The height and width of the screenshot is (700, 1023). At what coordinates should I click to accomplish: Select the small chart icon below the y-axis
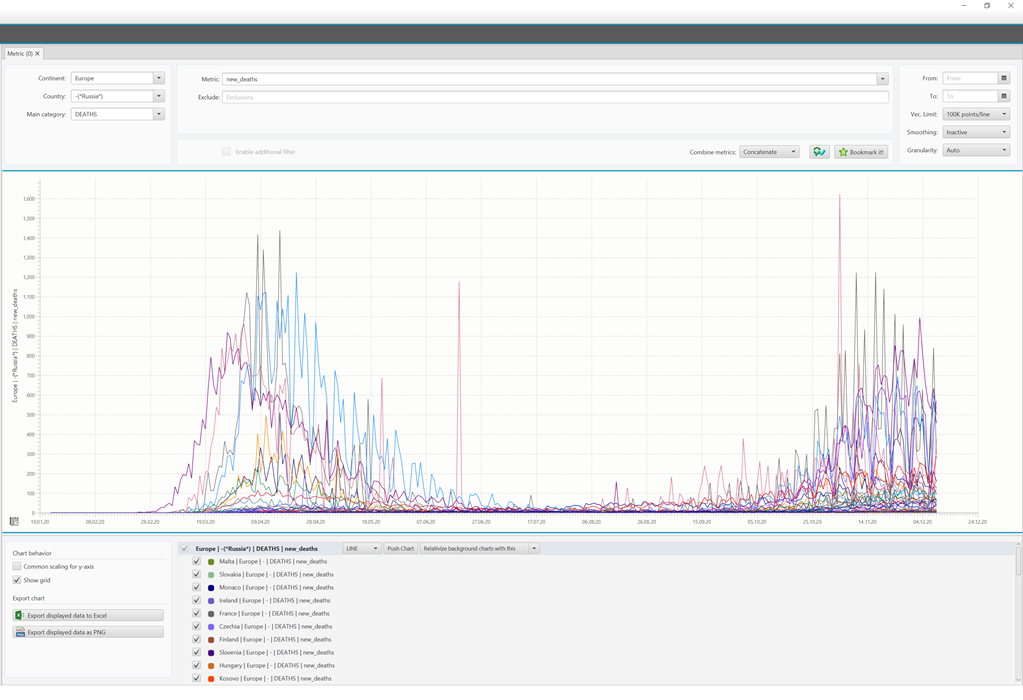coord(15,521)
